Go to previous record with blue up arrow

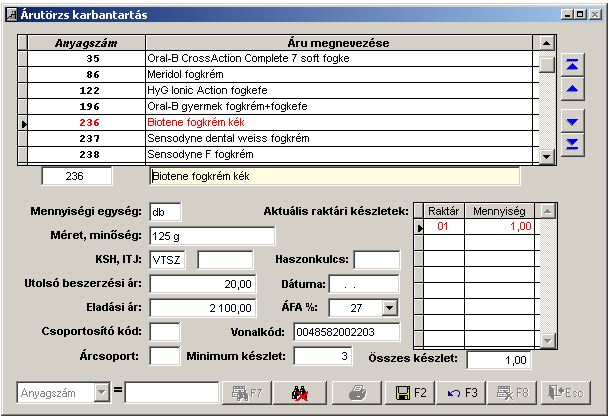coord(573,89)
